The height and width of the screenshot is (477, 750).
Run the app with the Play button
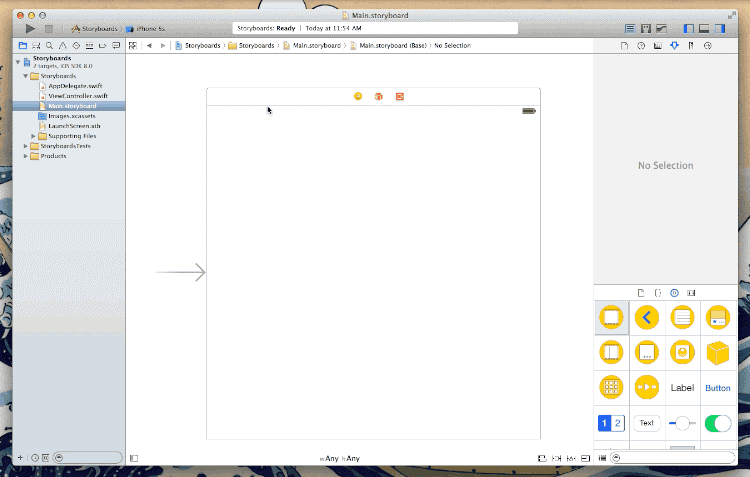tap(30, 29)
